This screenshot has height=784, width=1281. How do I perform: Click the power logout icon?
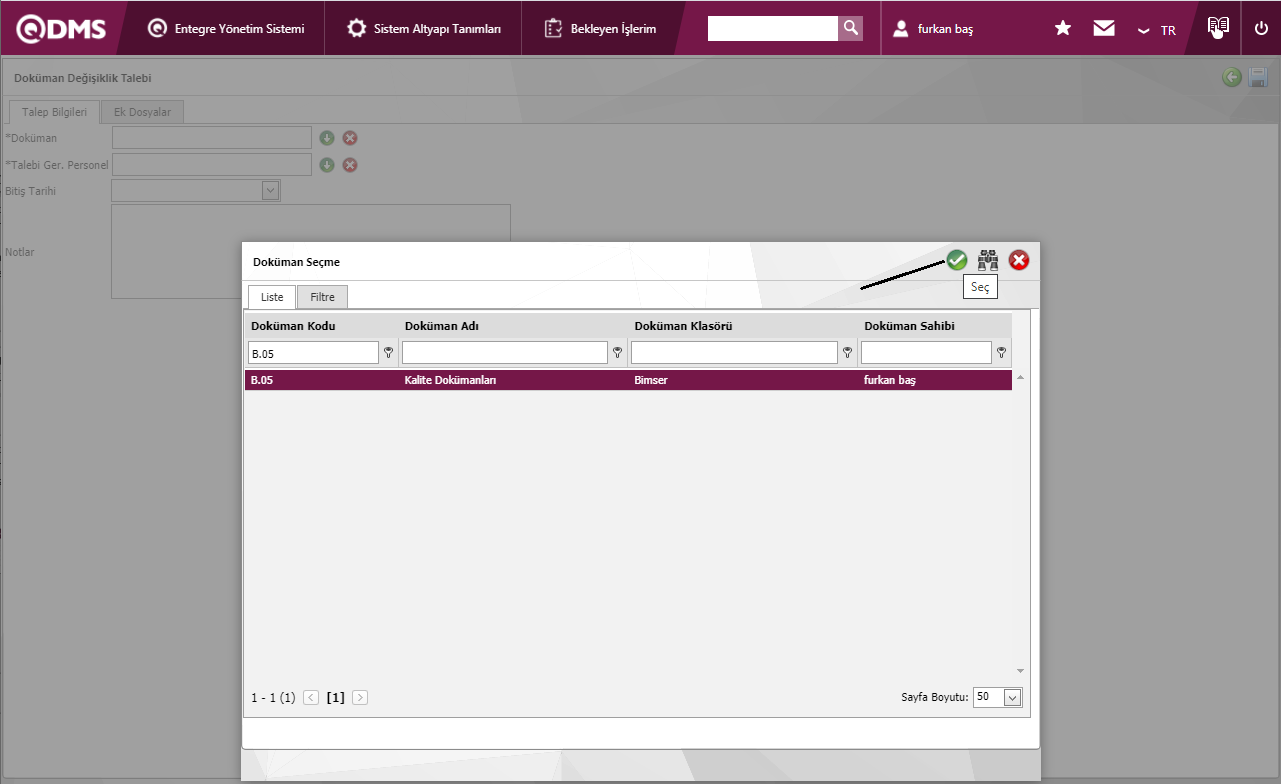point(1261,28)
